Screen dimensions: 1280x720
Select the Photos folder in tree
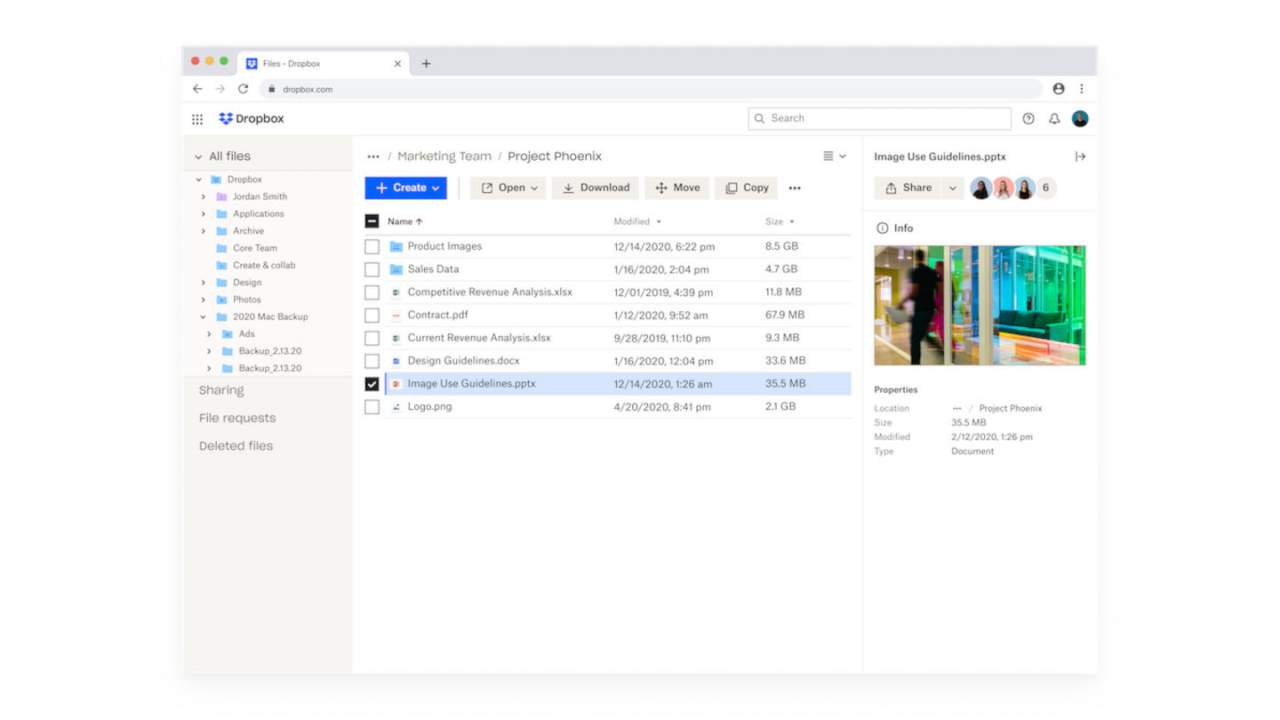247,300
